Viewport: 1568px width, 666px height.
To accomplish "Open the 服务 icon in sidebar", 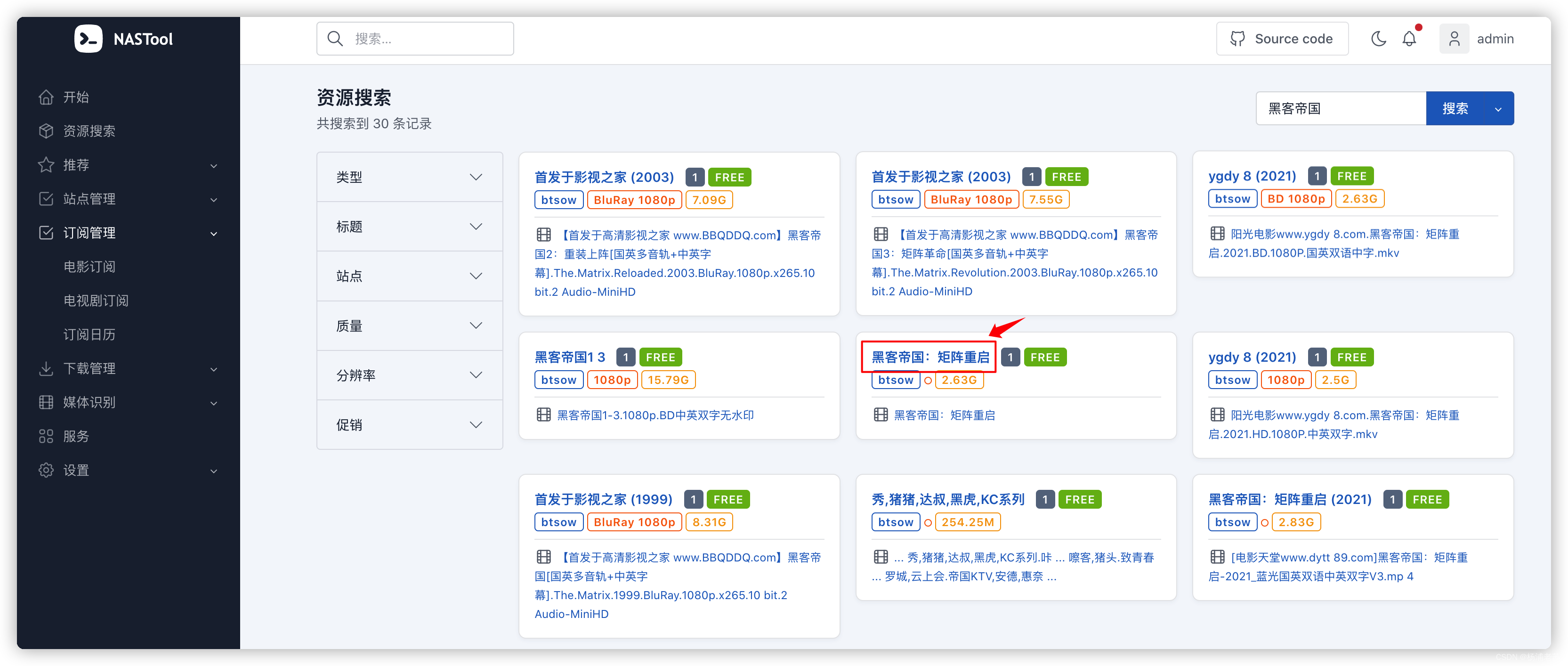I will [x=46, y=436].
